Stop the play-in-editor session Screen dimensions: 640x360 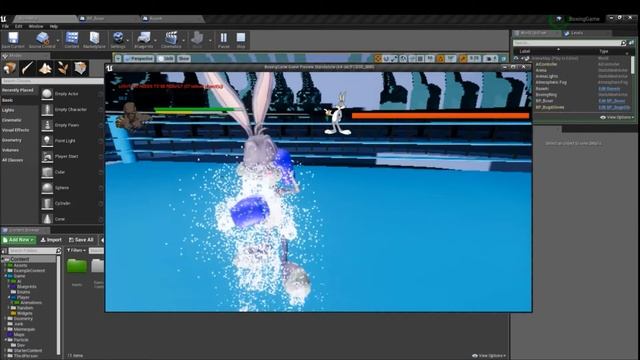(241, 38)
